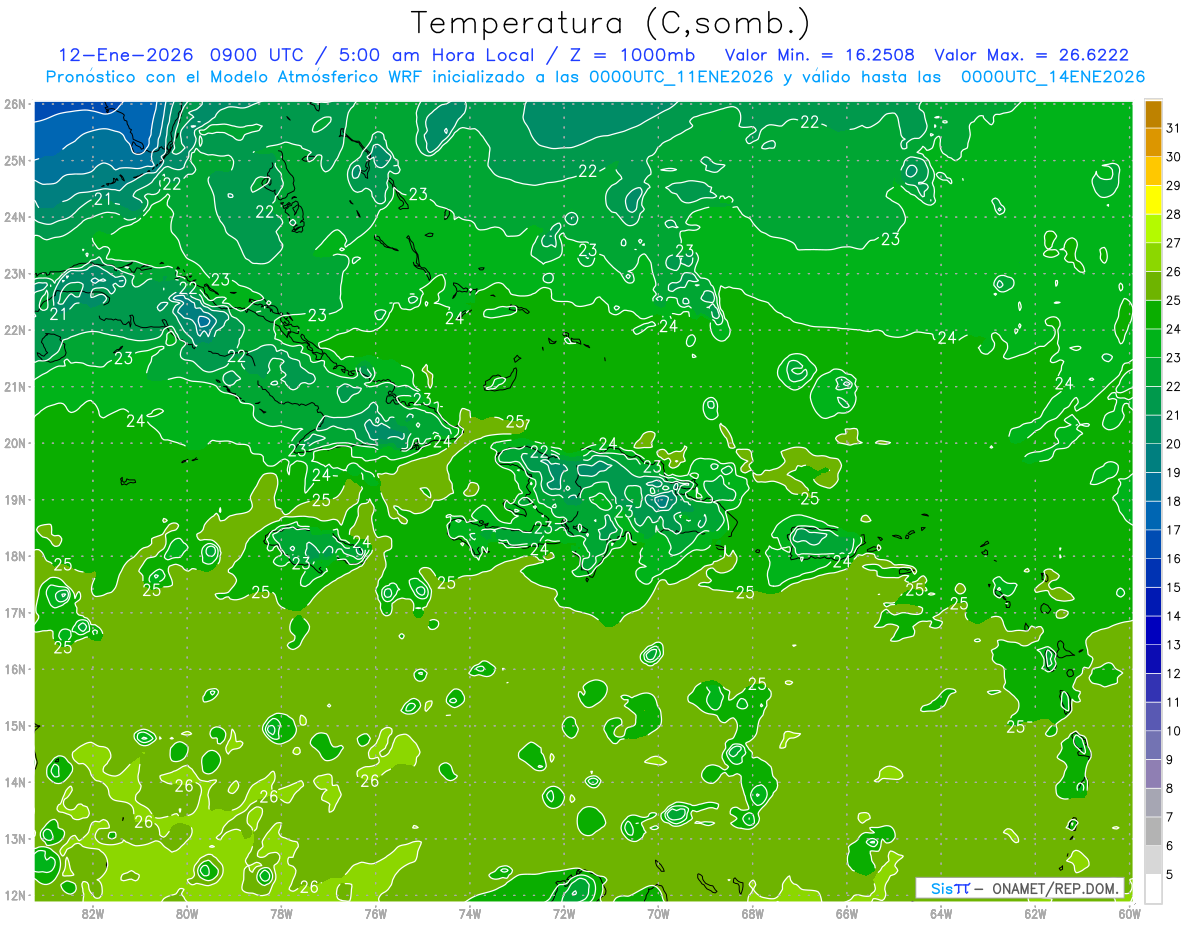The width and height of the screenshot is (1200, 927).
Task: Click the latitude label '24N'
Action: tap(15, 217)
